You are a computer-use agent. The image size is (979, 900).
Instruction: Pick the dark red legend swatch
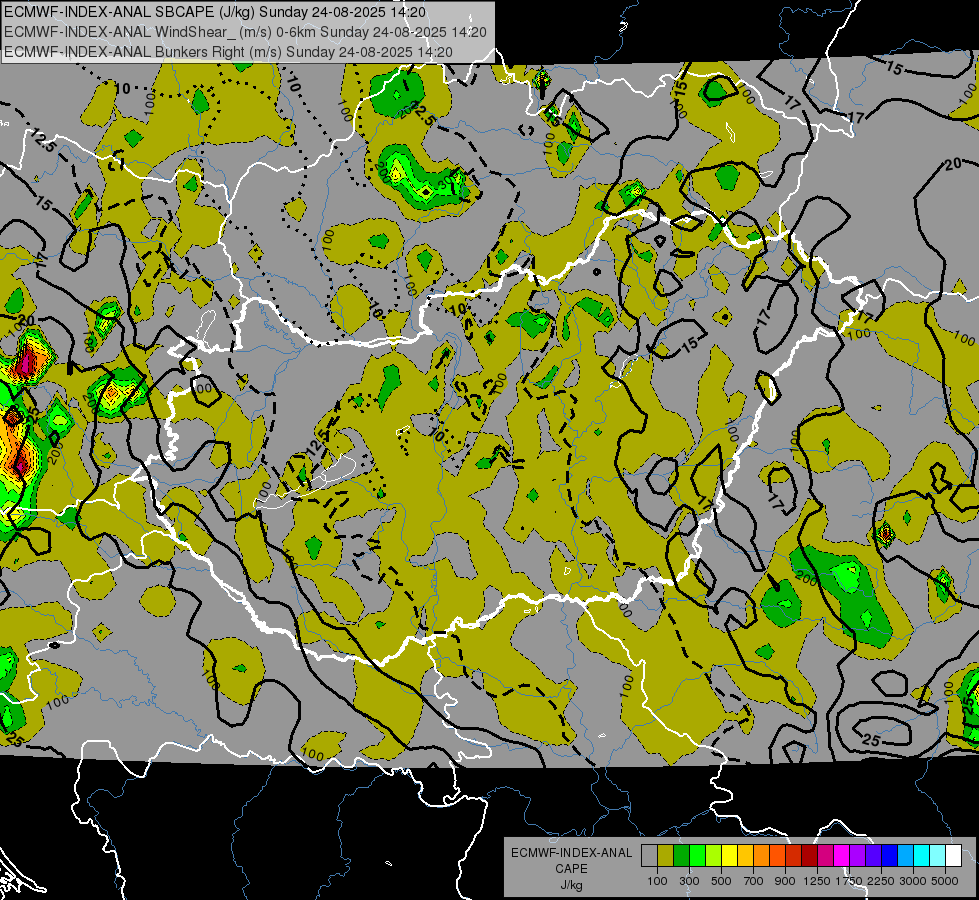[810, 855]
